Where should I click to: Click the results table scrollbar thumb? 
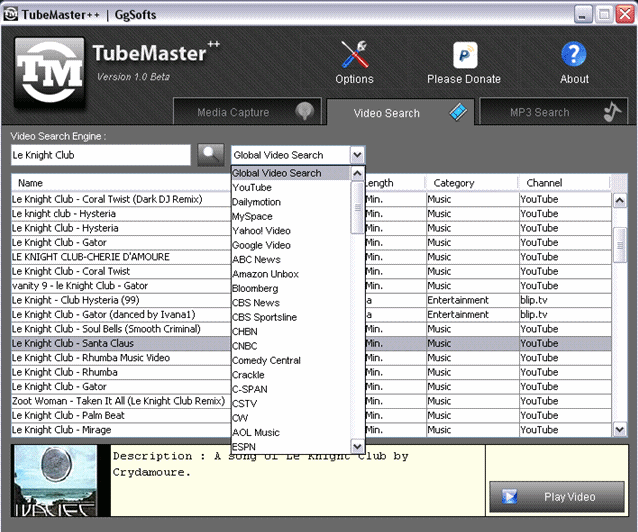coord(619,245)
